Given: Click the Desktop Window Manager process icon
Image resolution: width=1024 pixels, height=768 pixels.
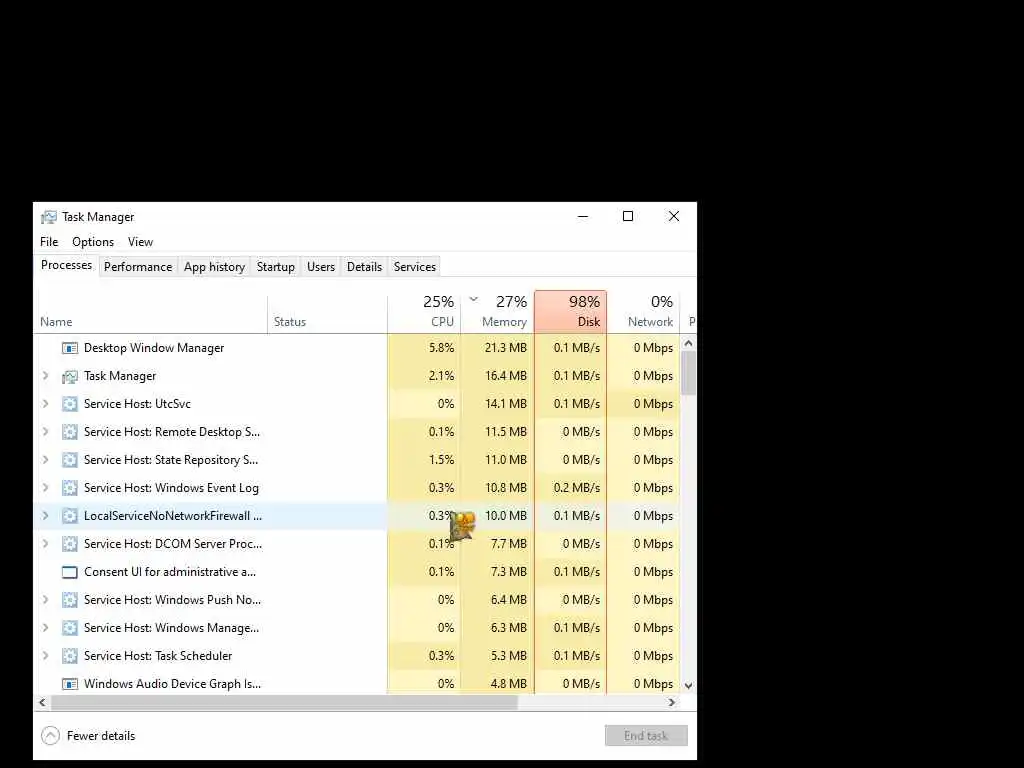Looking at the screenshot, I should pyautogui.click(x=69, y=348).
